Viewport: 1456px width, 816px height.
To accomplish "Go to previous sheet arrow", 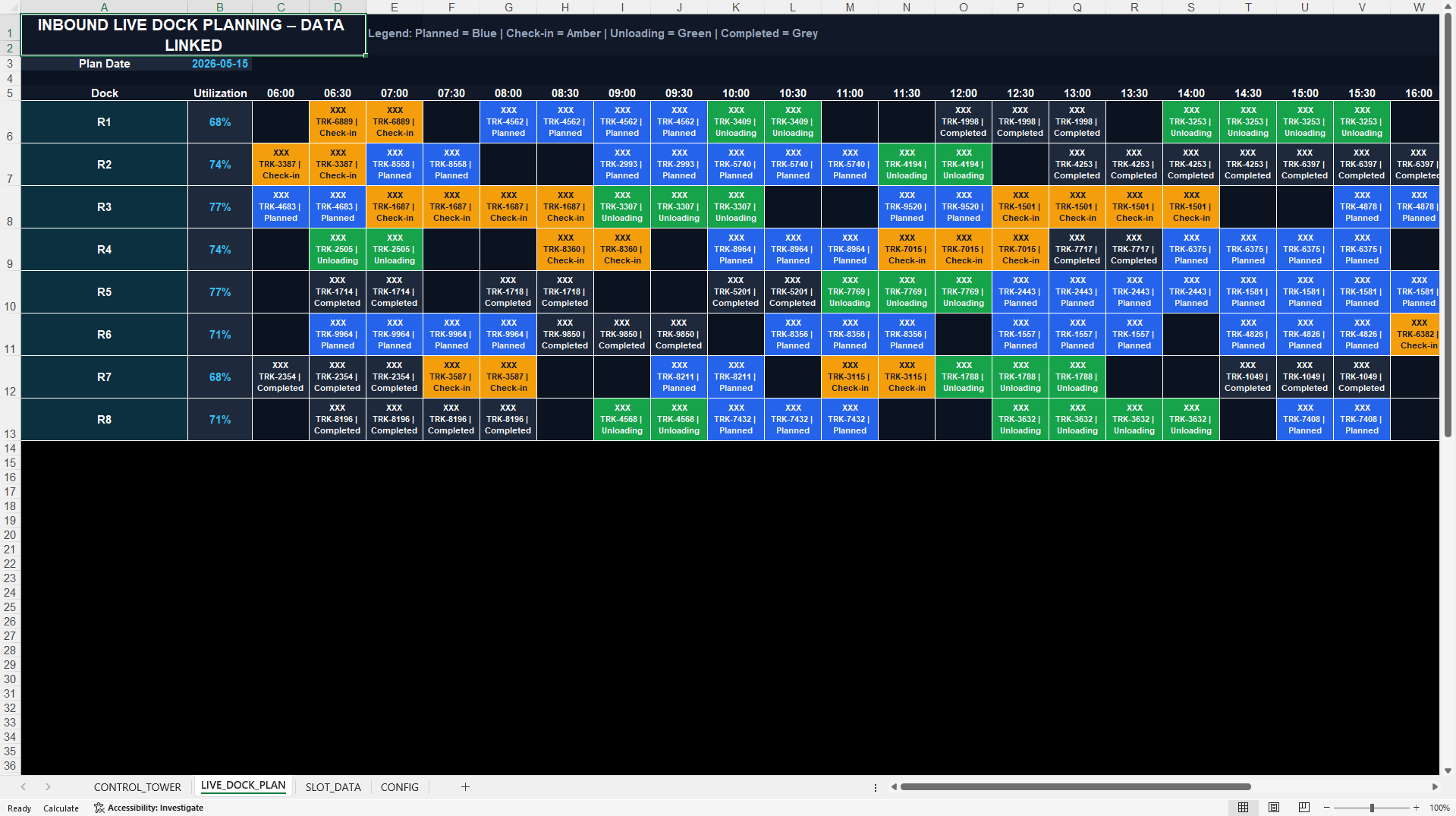I will (24, 787).
